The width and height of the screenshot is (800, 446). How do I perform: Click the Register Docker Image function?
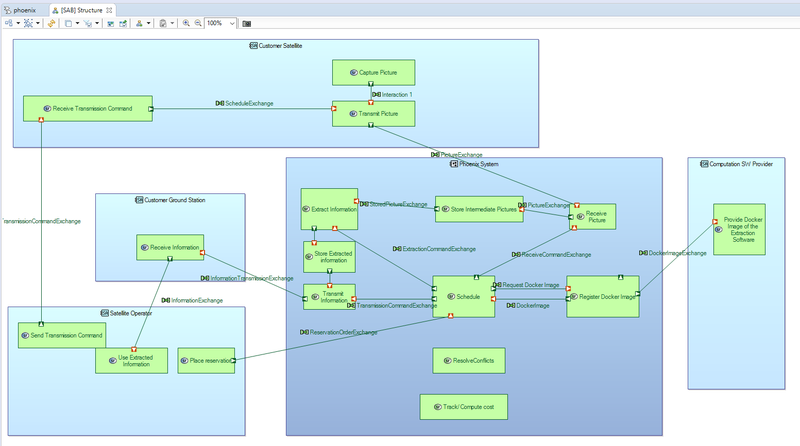coord(603,297)
